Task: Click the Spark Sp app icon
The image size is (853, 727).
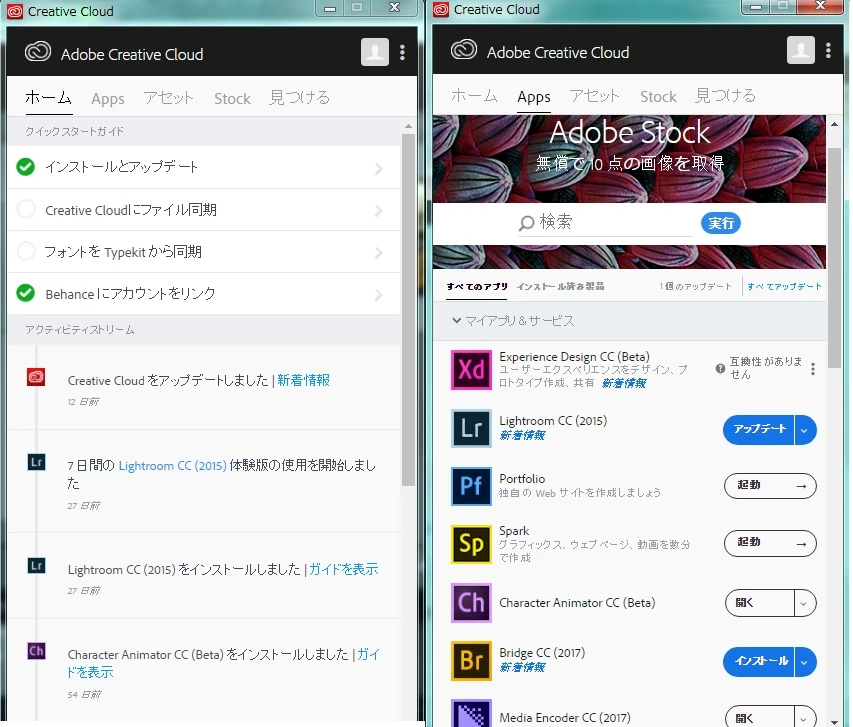Action: tap(471, 544)
